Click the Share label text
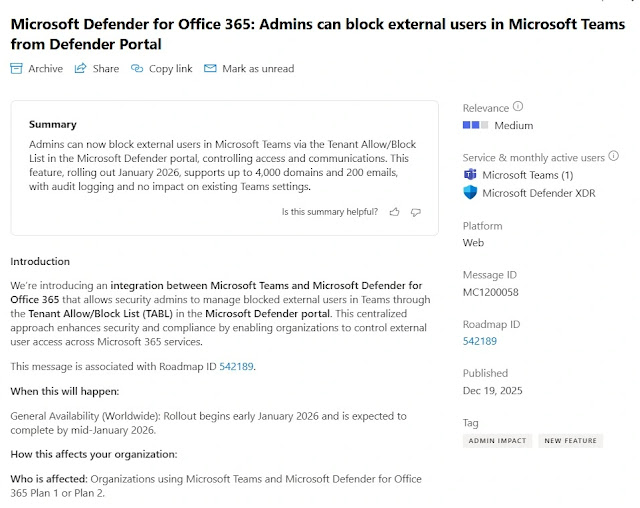This screenshot has height=508, width=640. tap(106, 69)
